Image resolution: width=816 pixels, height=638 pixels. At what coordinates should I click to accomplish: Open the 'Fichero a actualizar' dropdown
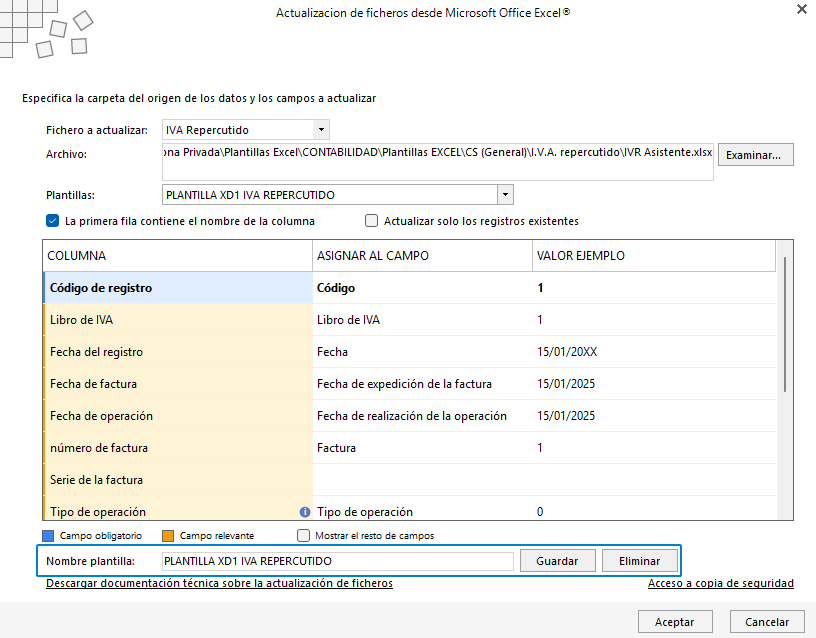(x=322, y=130)
